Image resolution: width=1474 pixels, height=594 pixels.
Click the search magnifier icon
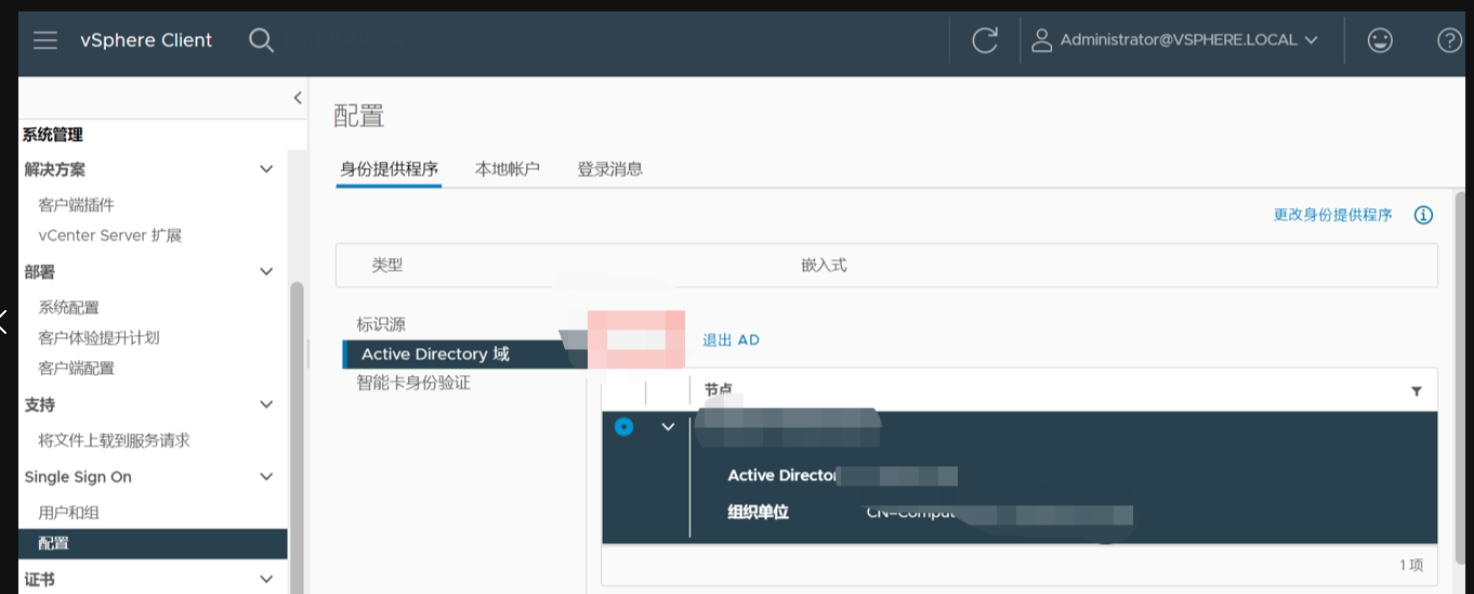(261, 40)
